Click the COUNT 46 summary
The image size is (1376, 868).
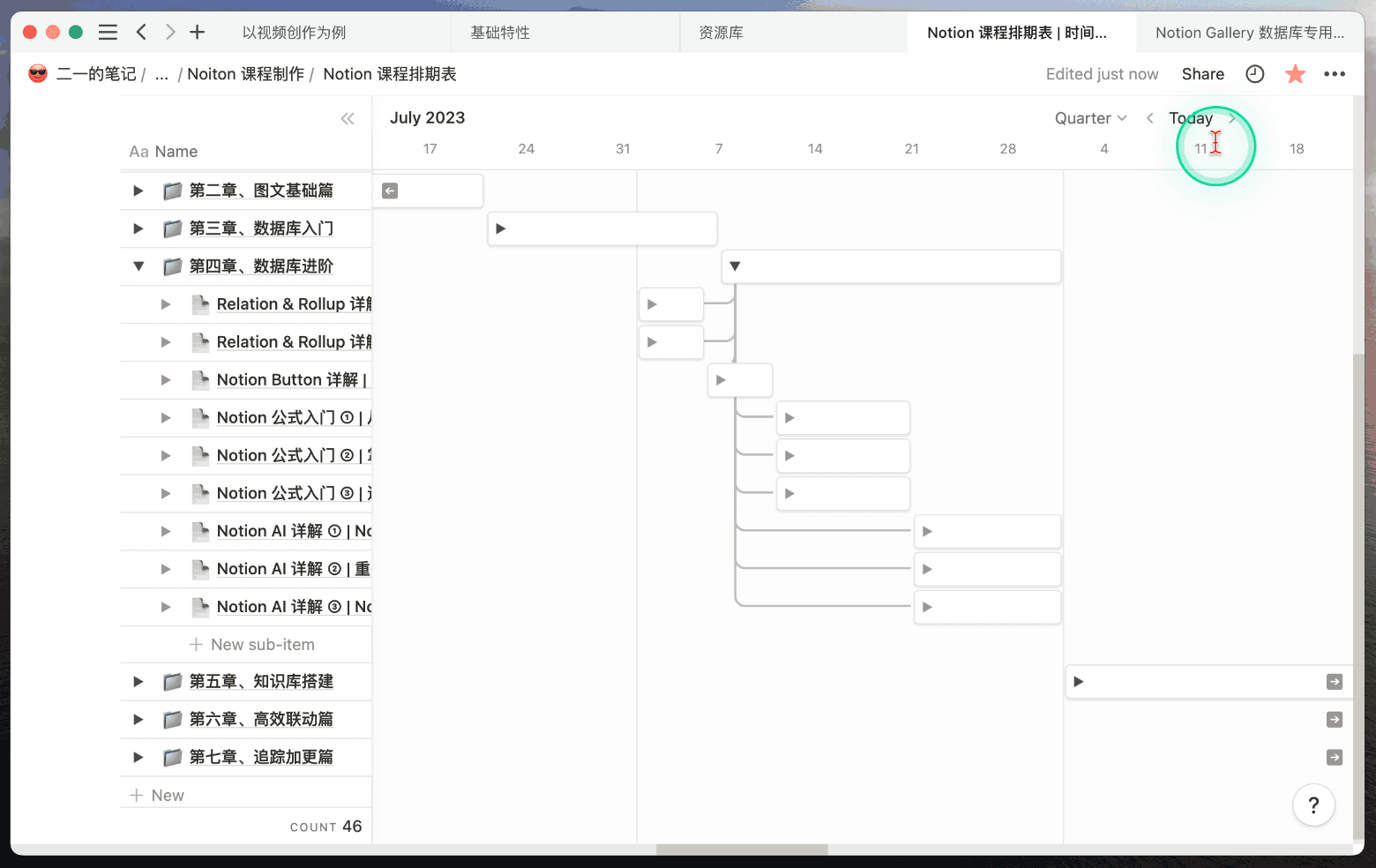(325, 827)
